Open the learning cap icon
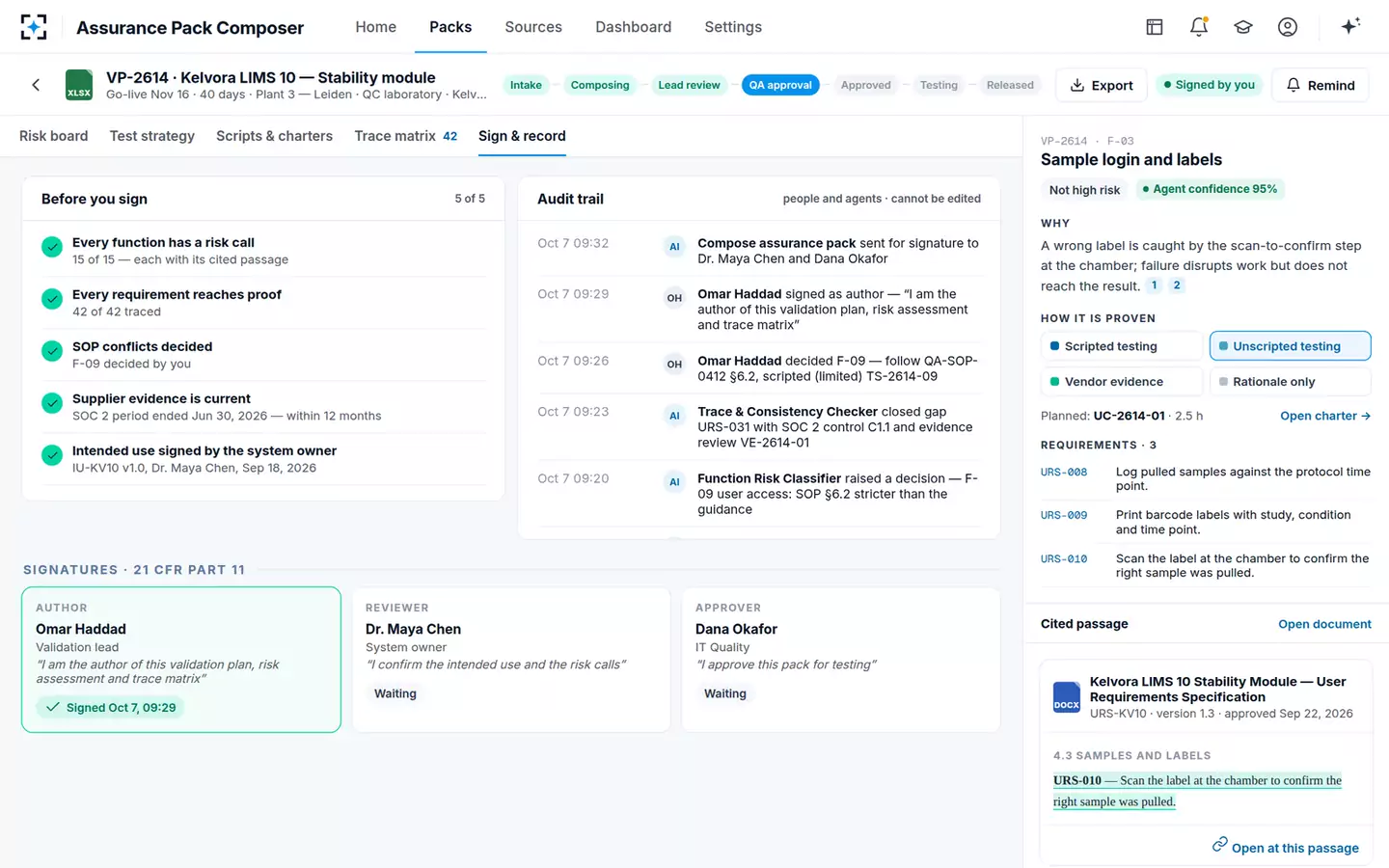Viewport: 1389px width, 868px height. 1243,27
